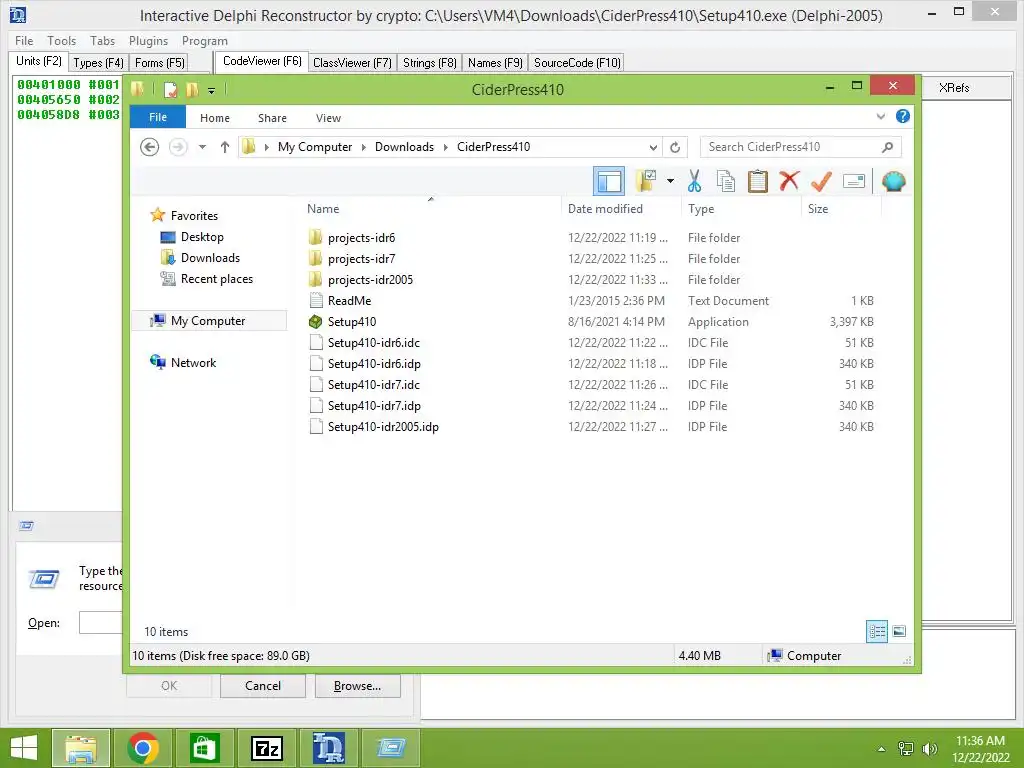Select Downloads in Favorites
Screen dimensions: 1024x768
point(210,258)
